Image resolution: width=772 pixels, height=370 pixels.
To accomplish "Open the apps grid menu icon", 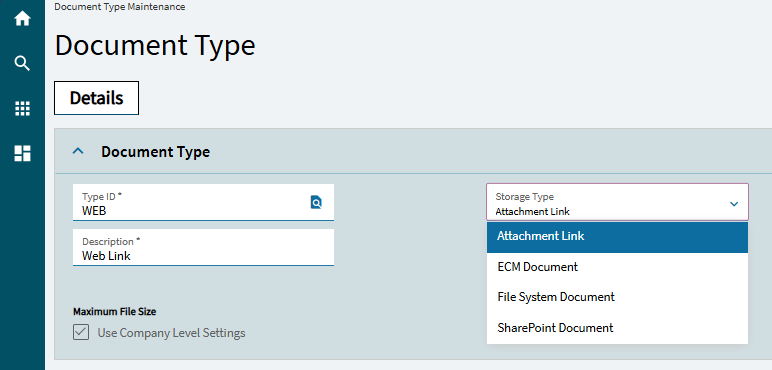I will coord(22,108).
